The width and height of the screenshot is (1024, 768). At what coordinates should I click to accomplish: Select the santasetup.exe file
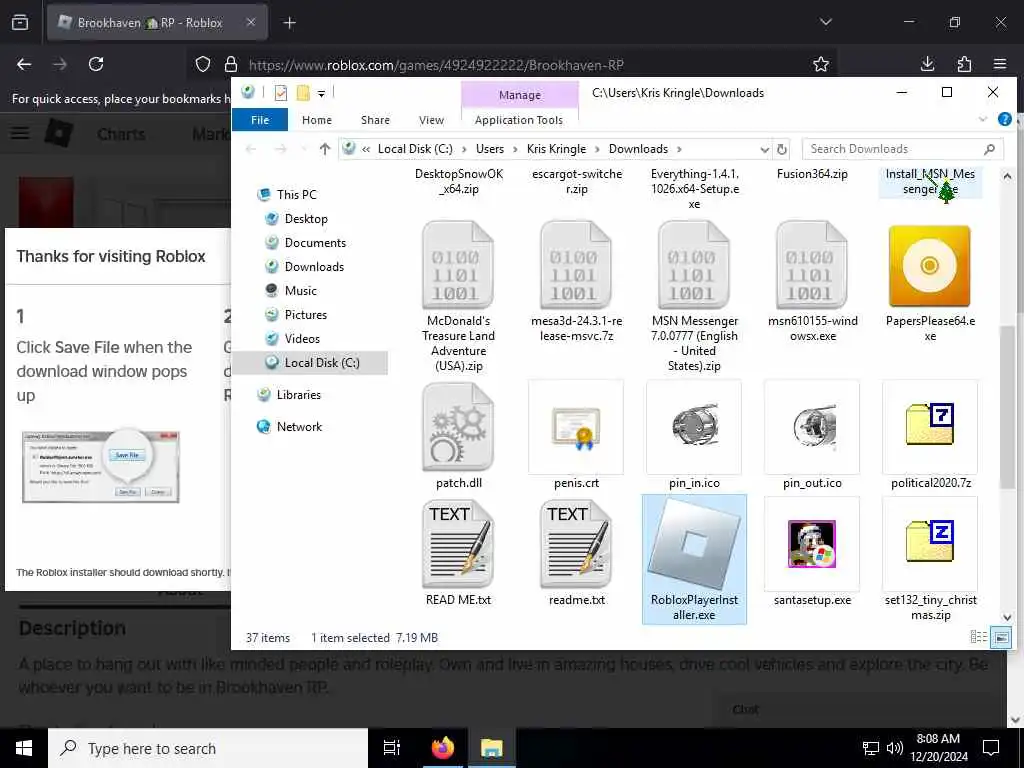(x=812, y=552)
